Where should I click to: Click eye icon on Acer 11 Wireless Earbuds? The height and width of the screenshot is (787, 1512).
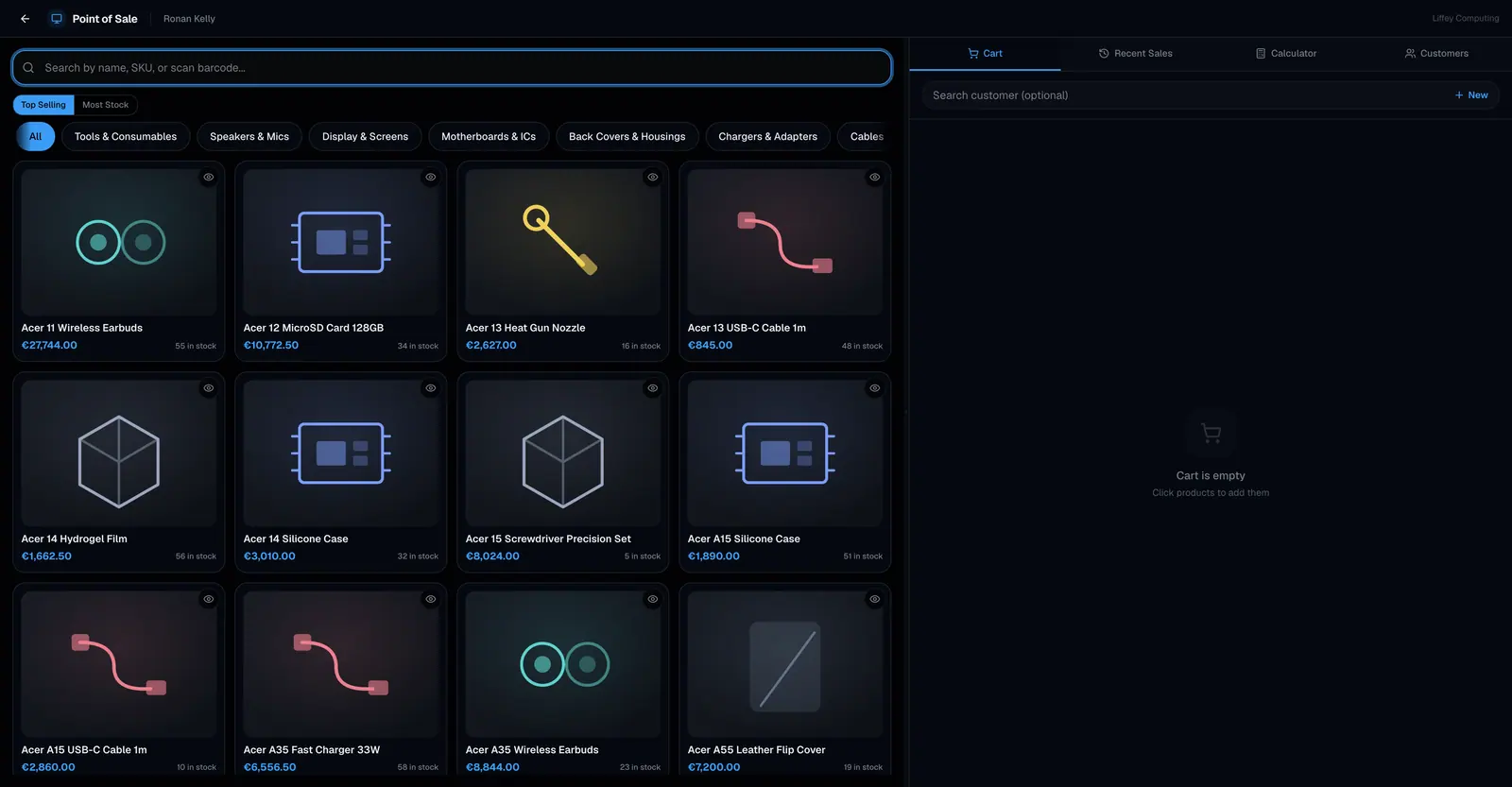click(209, 178)
